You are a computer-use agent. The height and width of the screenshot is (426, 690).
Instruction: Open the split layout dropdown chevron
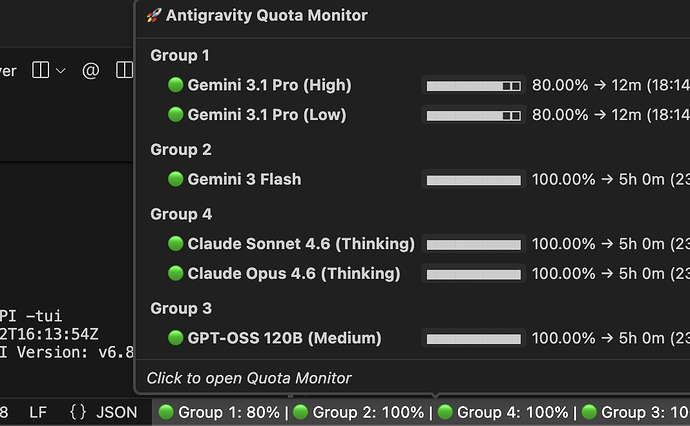(x=61, y=70)
